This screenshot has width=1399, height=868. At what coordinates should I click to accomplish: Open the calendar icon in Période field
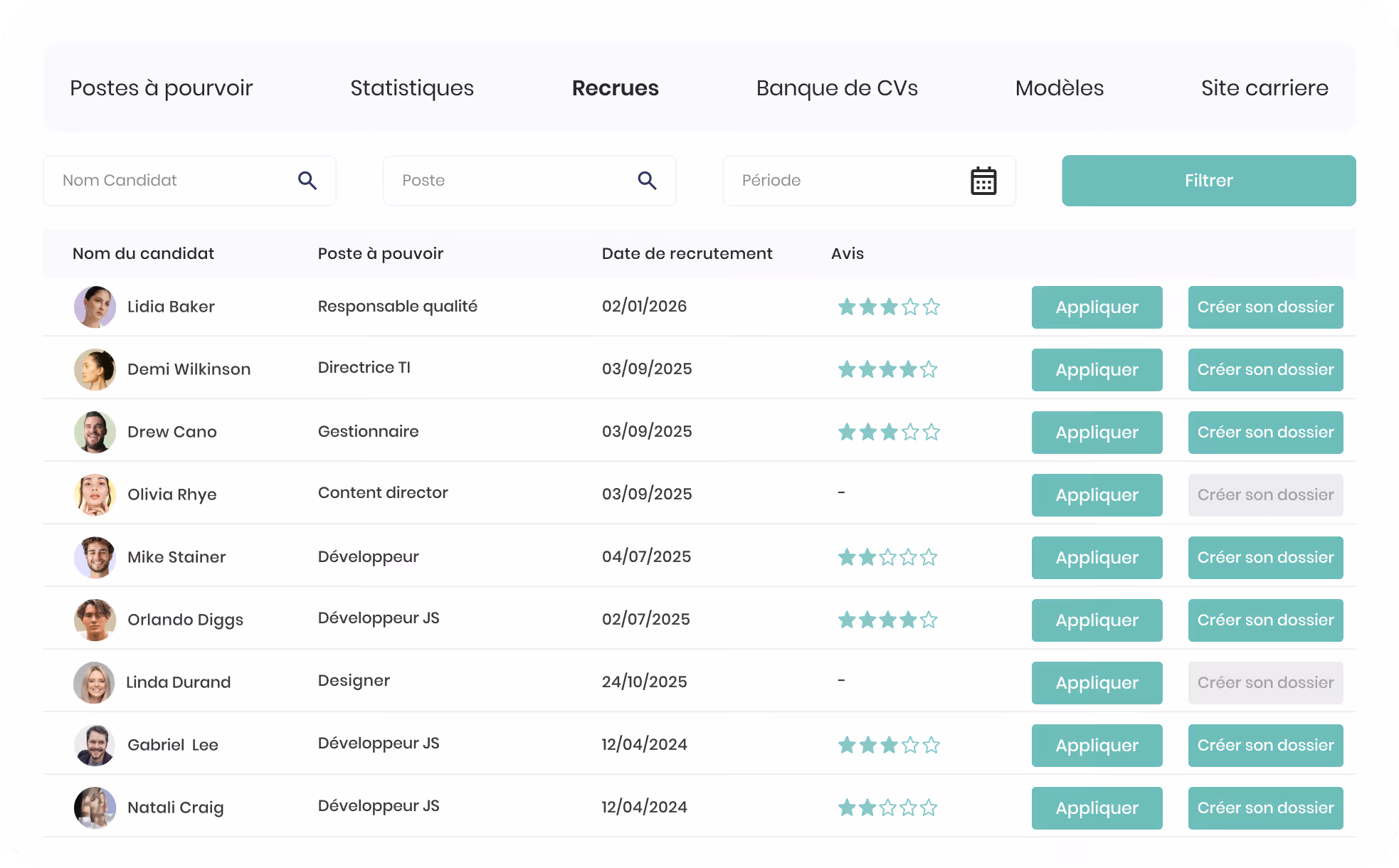983,181
